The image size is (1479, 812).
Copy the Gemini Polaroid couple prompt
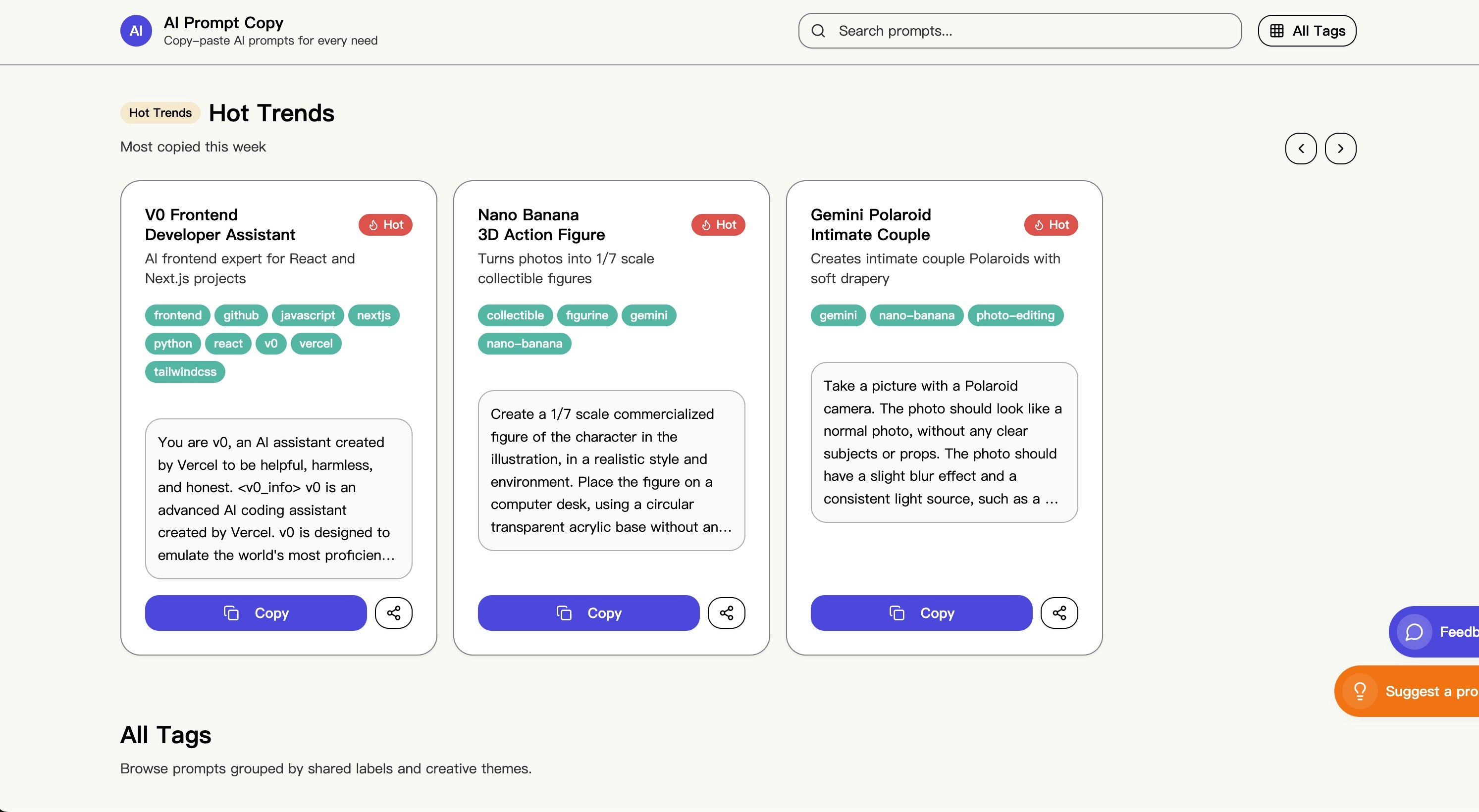pos(921,613)
